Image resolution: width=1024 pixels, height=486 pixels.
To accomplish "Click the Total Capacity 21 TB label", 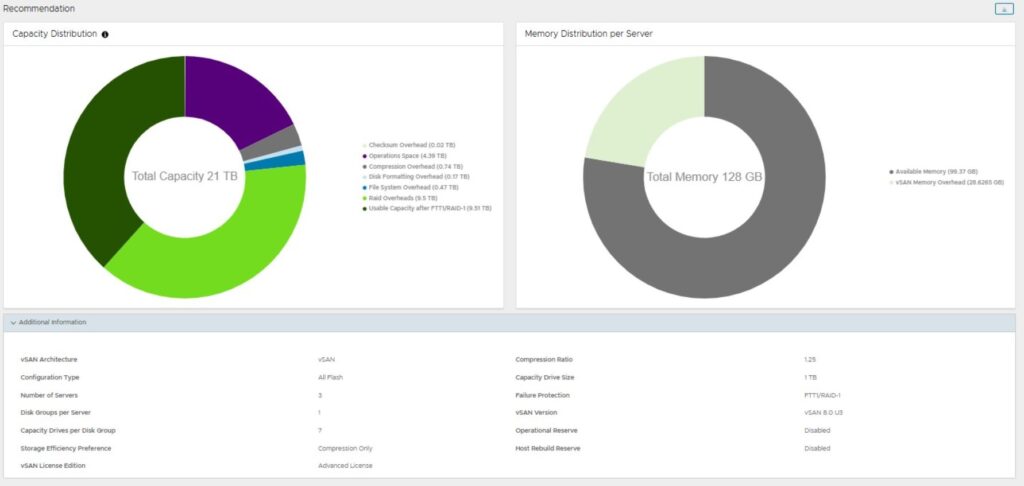I will click(x=184, y=176).
